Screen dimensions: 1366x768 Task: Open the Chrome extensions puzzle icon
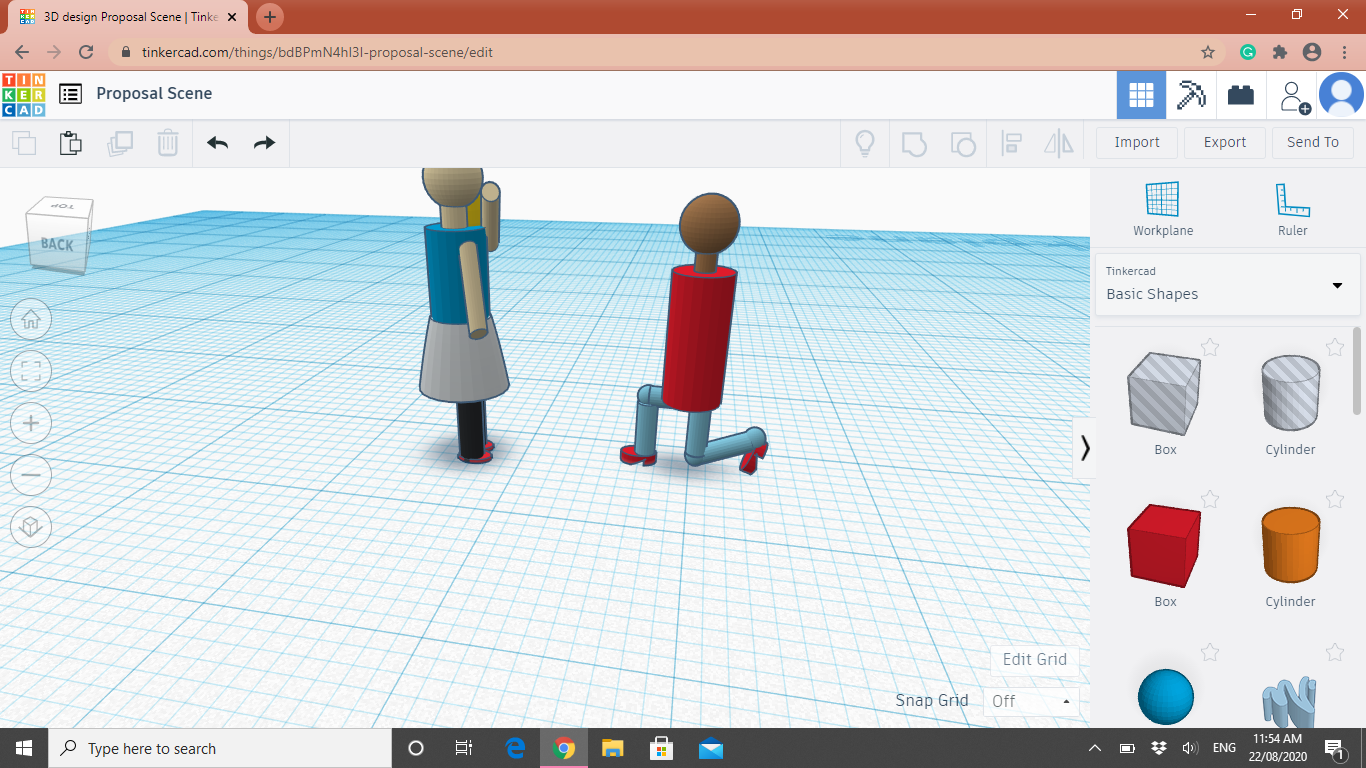pyautogui.click(x=1279, y=52)
